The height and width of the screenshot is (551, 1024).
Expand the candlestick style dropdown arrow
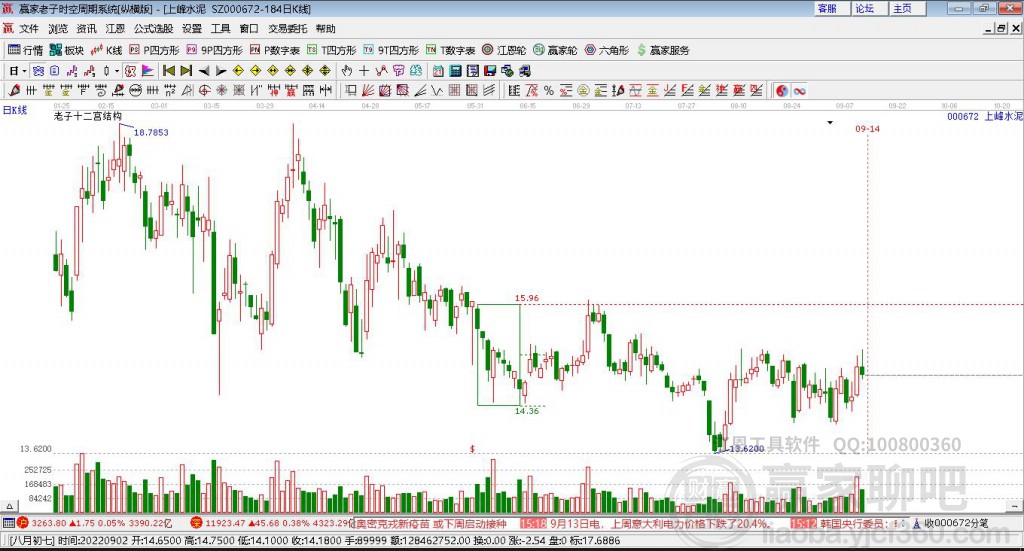coord(117,71)
